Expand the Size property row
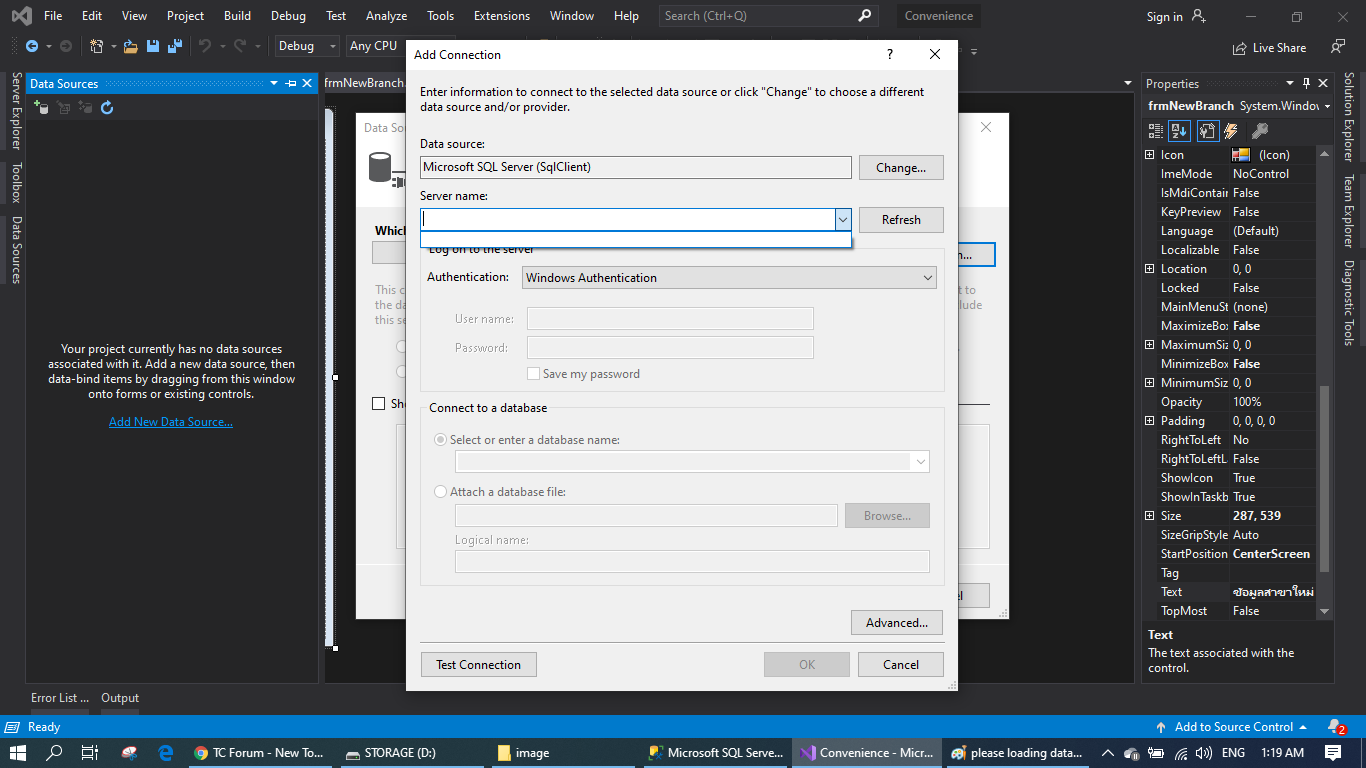This screenshot has height=768, width=1366. click(x=1150, y=516)
